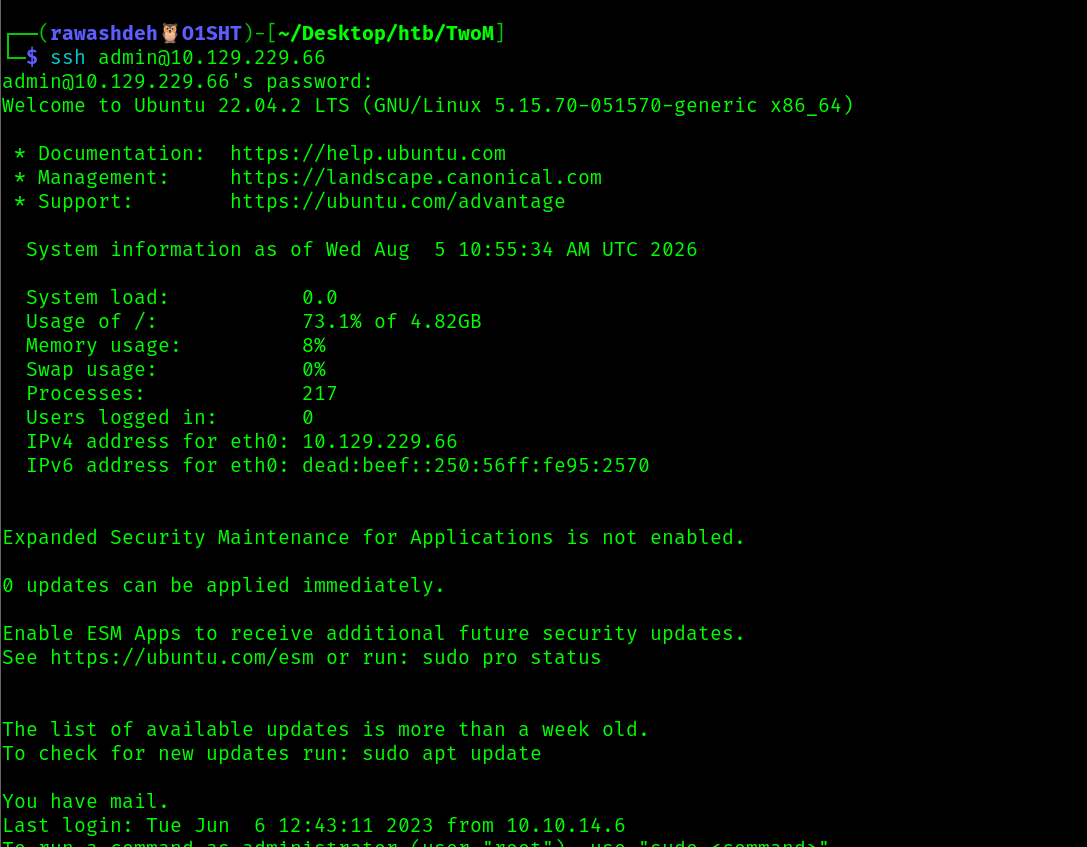
Task: Click the 'Enable ESM Apps' line
Action: 374,634
